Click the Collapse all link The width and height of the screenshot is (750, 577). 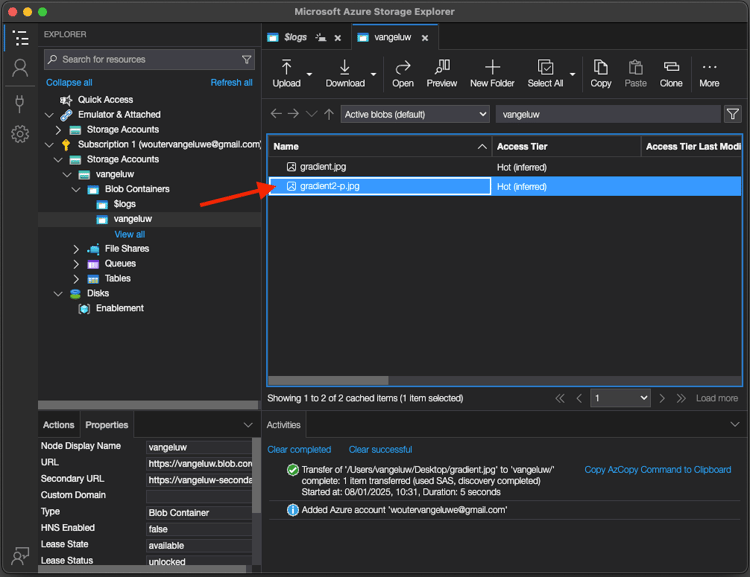(69, 82)
